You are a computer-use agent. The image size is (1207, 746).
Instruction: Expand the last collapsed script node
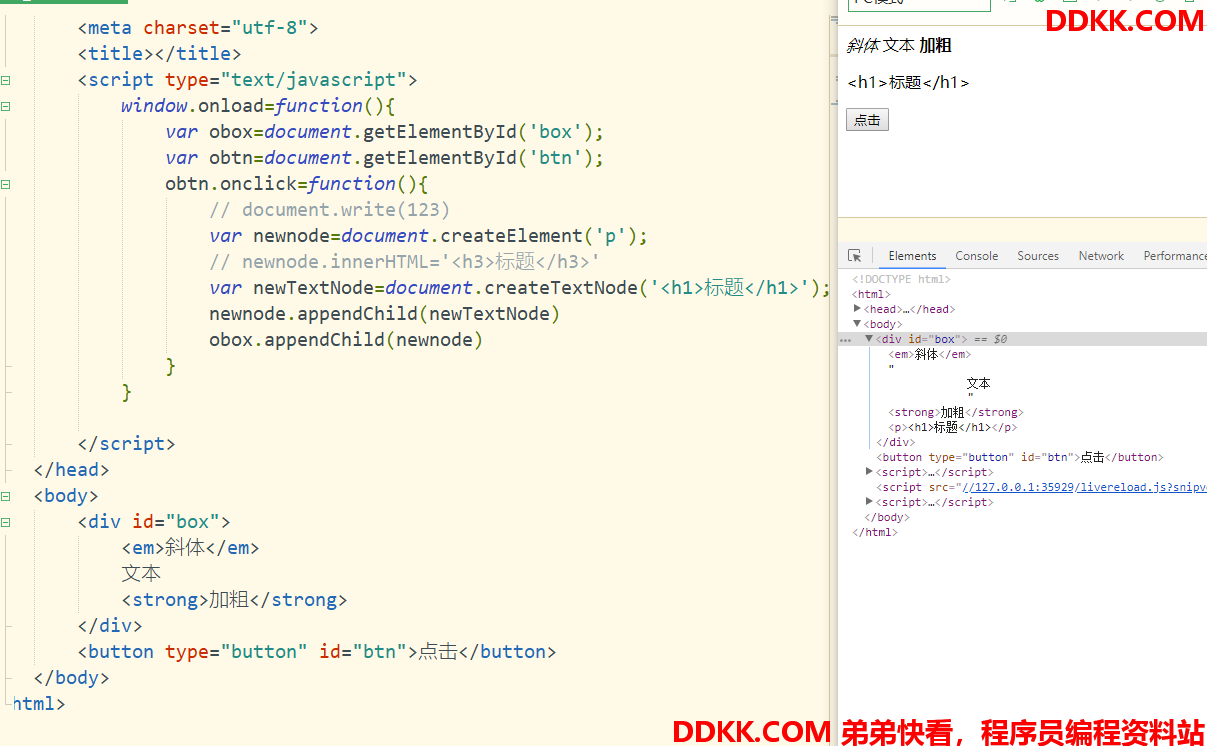[x=870, y=502]
